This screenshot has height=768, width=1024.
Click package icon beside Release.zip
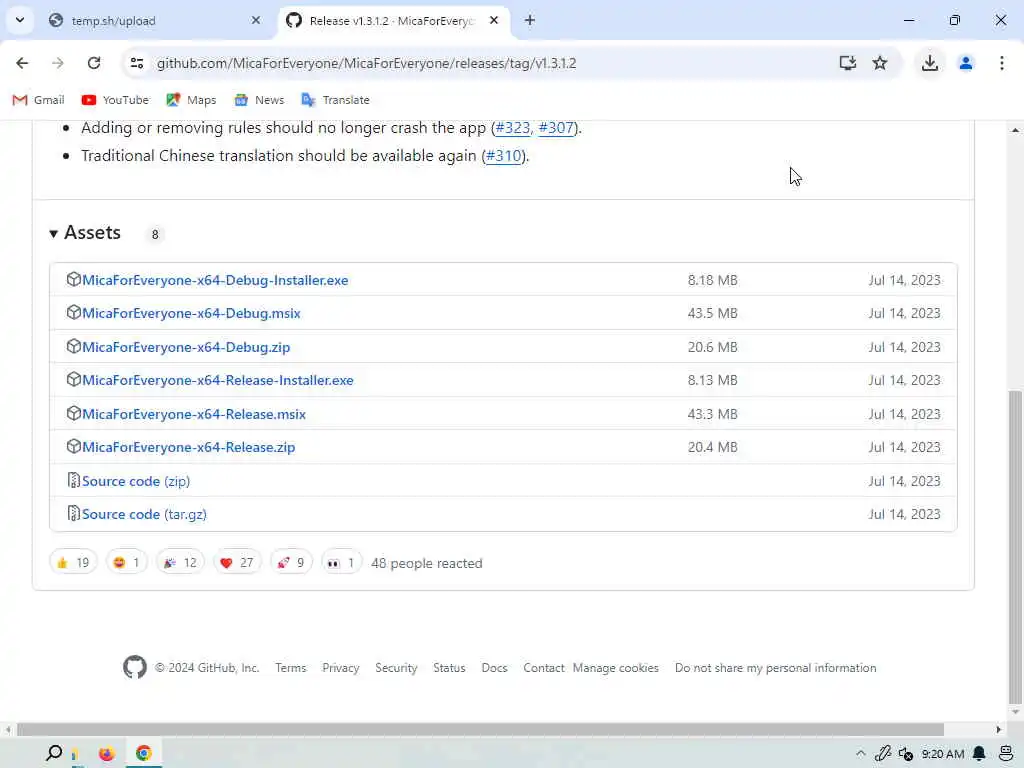coord(73,447)
